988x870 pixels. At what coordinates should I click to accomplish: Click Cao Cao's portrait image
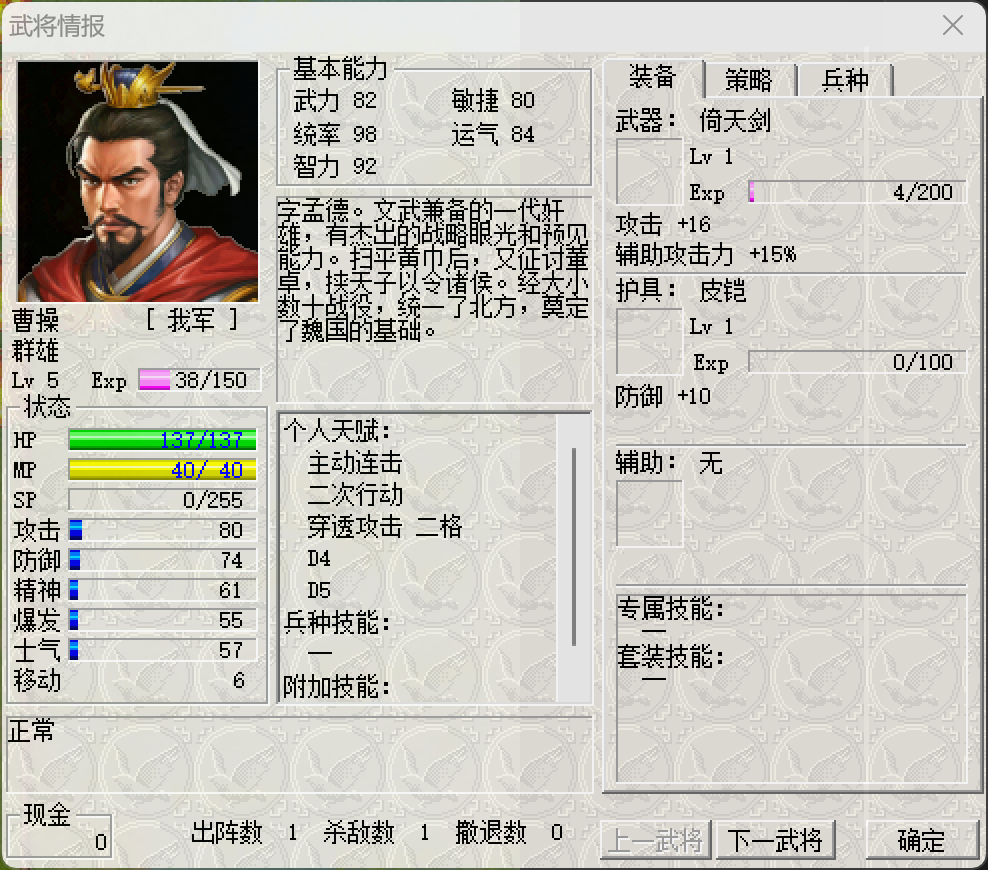point(137,181)
